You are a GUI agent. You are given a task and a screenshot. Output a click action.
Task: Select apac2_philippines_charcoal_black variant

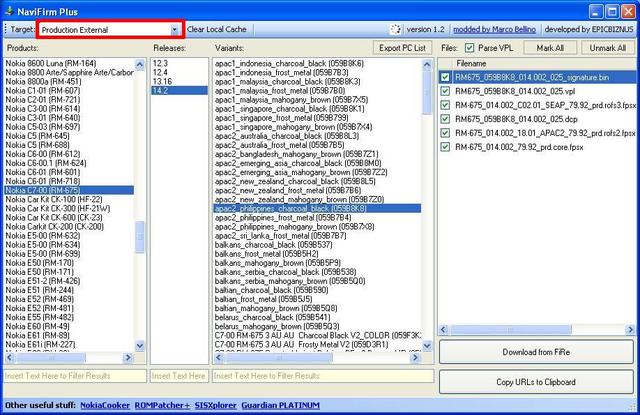click(317, 209)
